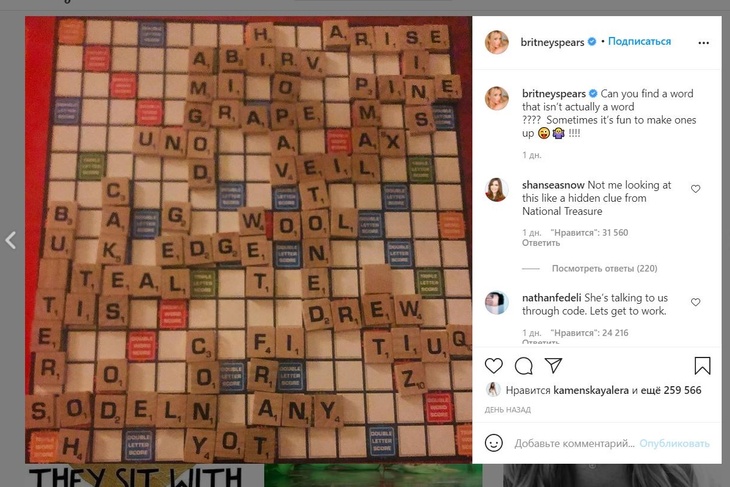Expand replies 'Посмотреть ответы (220)'

(604, 268)
